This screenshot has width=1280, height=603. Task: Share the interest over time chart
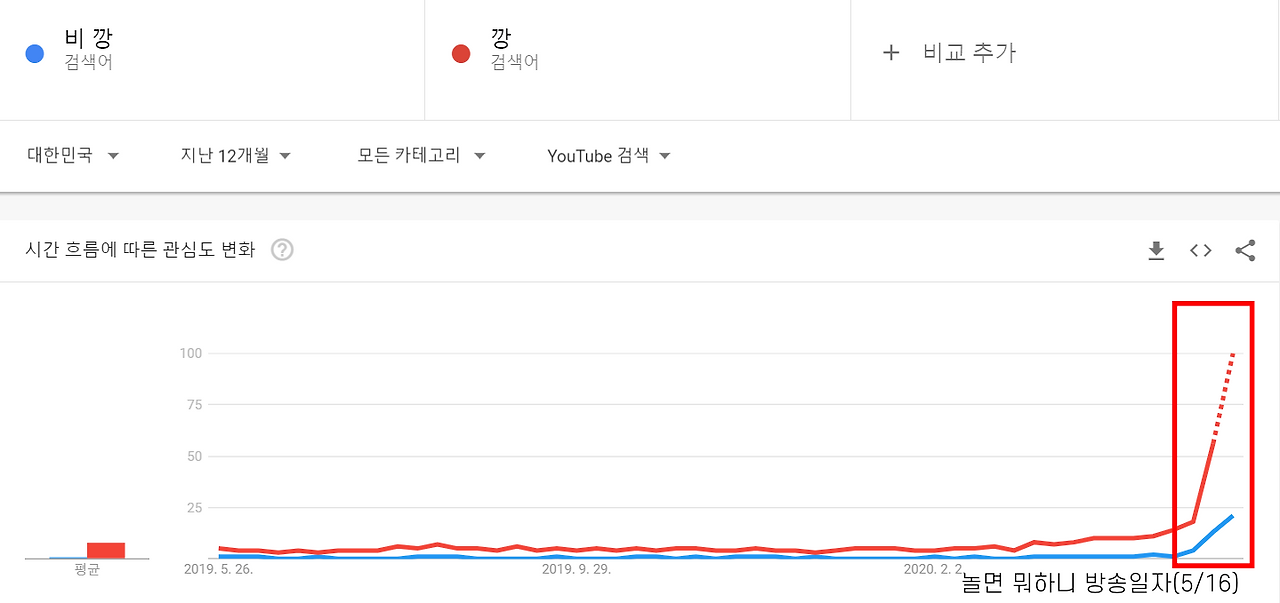(x=1245, y=251)
